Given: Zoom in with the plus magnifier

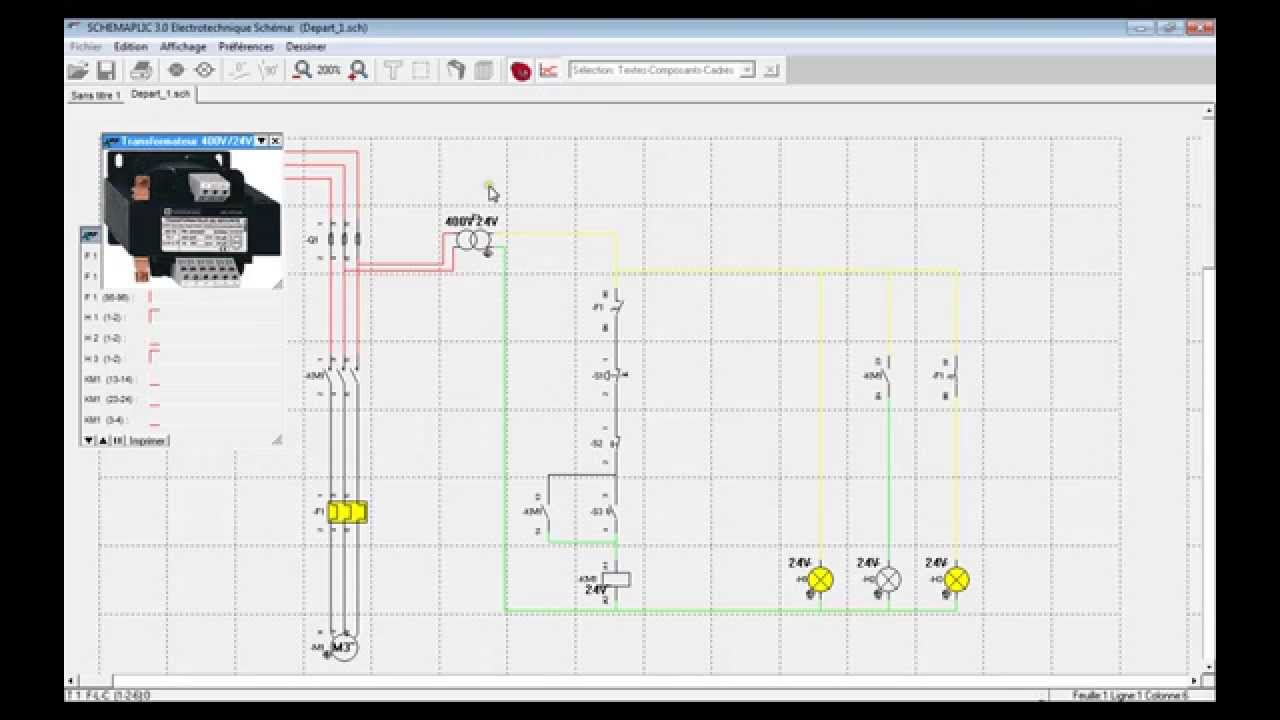Looking at the screenshot, I should tap(359, 70).
